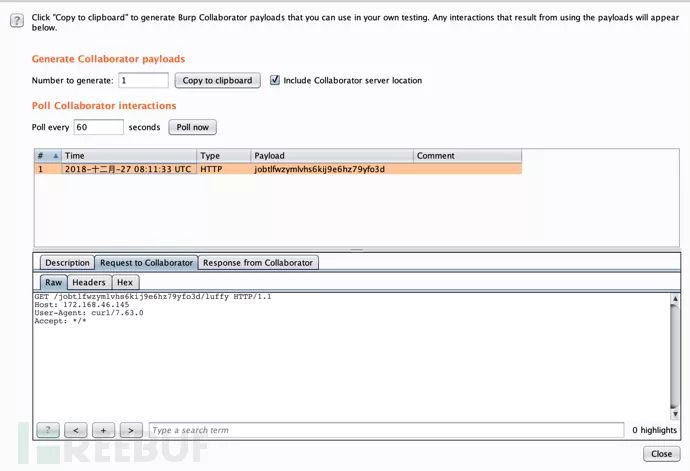This screenshot has height=471, width=690.
Task: Sort by the # column header
Action: (x=48, y=156)
